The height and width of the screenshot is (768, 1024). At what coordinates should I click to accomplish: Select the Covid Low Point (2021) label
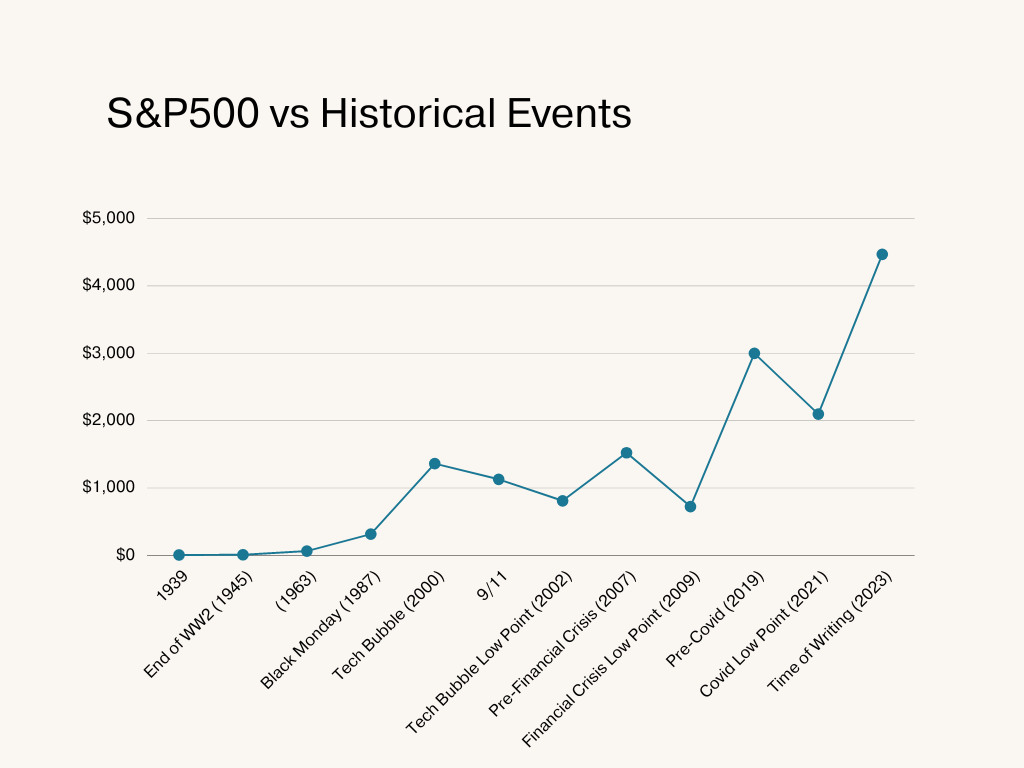[764, 633]
